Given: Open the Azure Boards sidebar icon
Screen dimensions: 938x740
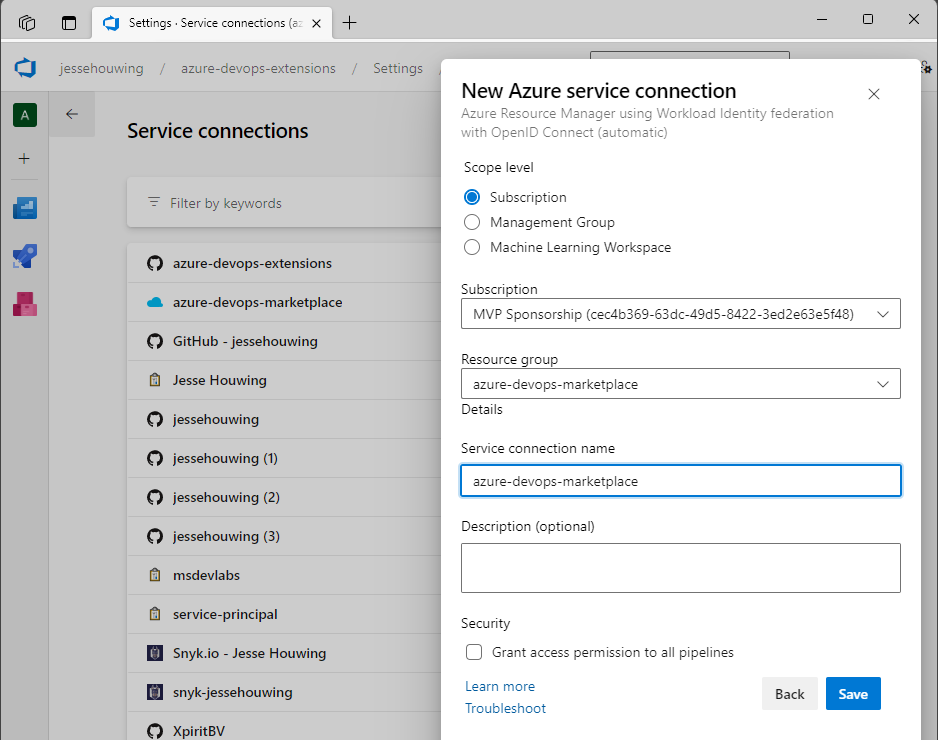Looking at the screenshot, I should click(x=25, y=208).
